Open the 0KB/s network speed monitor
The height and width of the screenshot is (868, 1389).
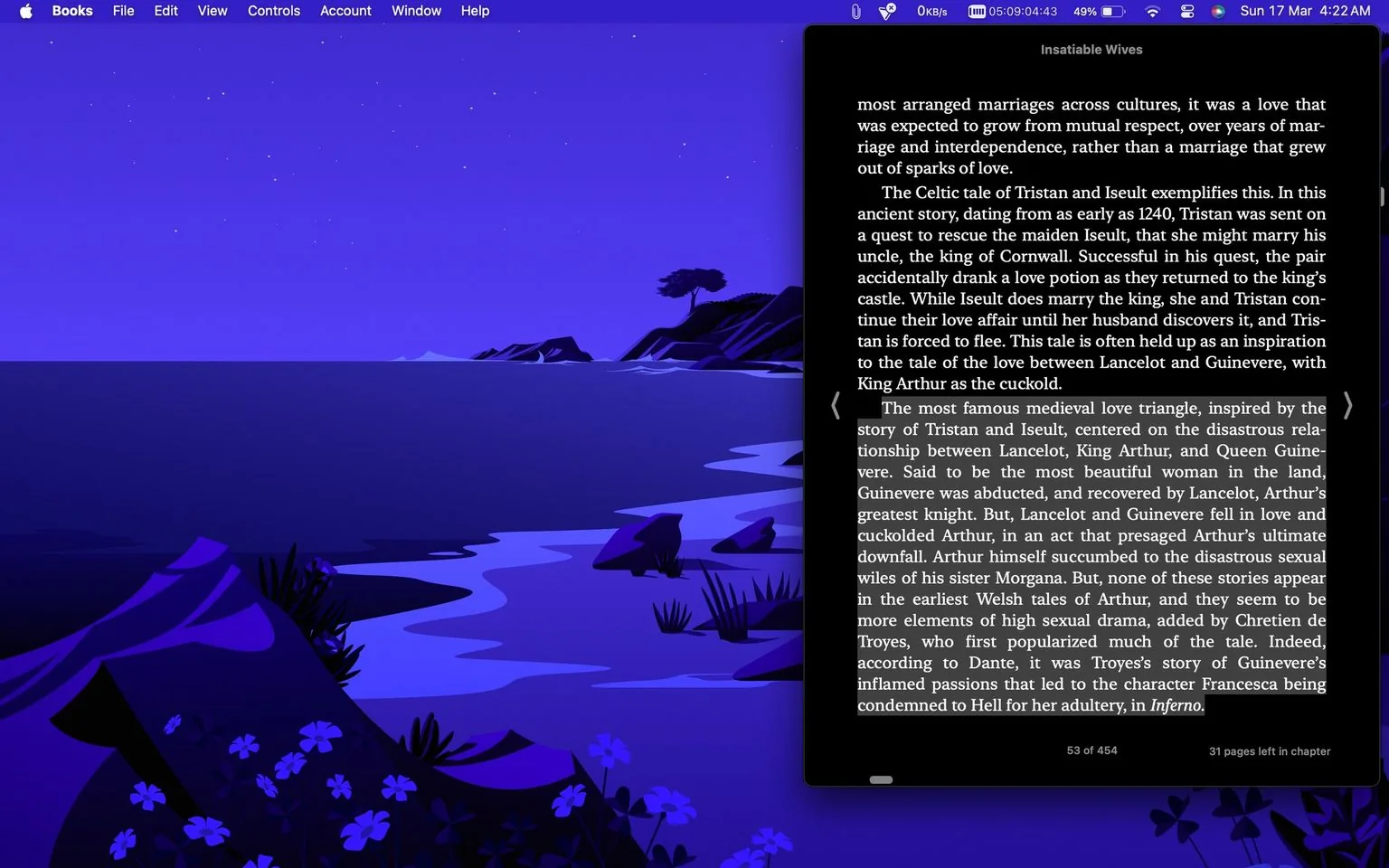tap(931, 12)
